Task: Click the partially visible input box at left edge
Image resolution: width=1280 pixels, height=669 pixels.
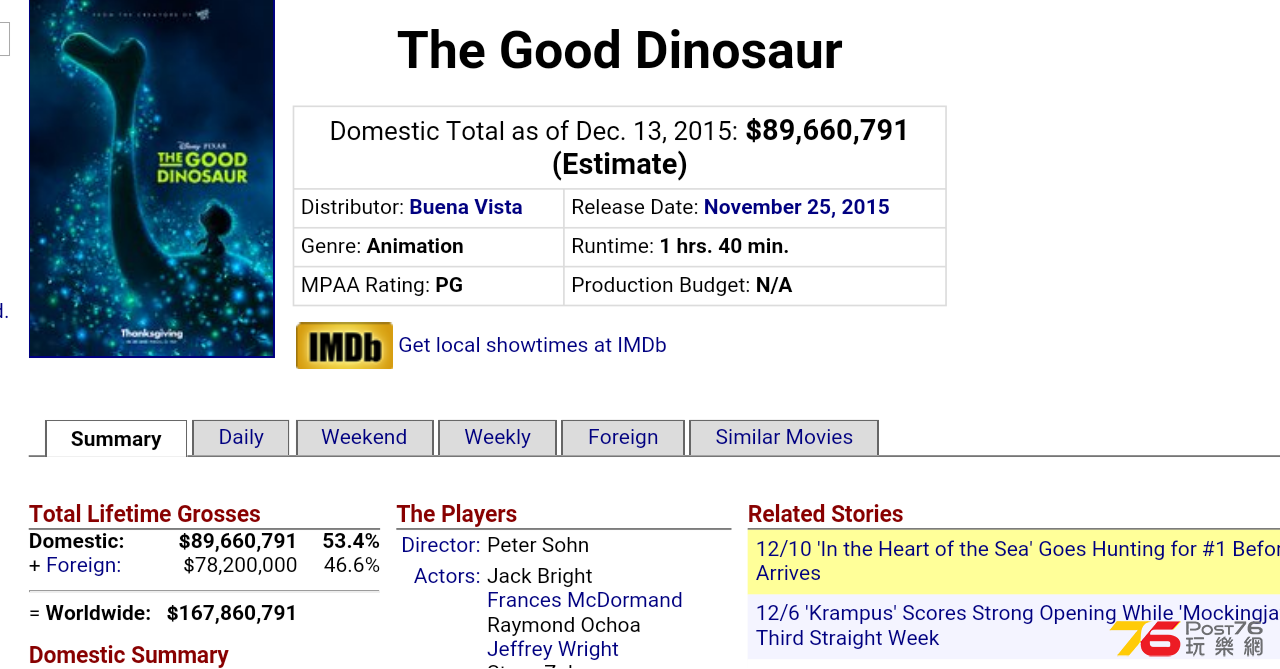Action: click(x=5, y=39)
